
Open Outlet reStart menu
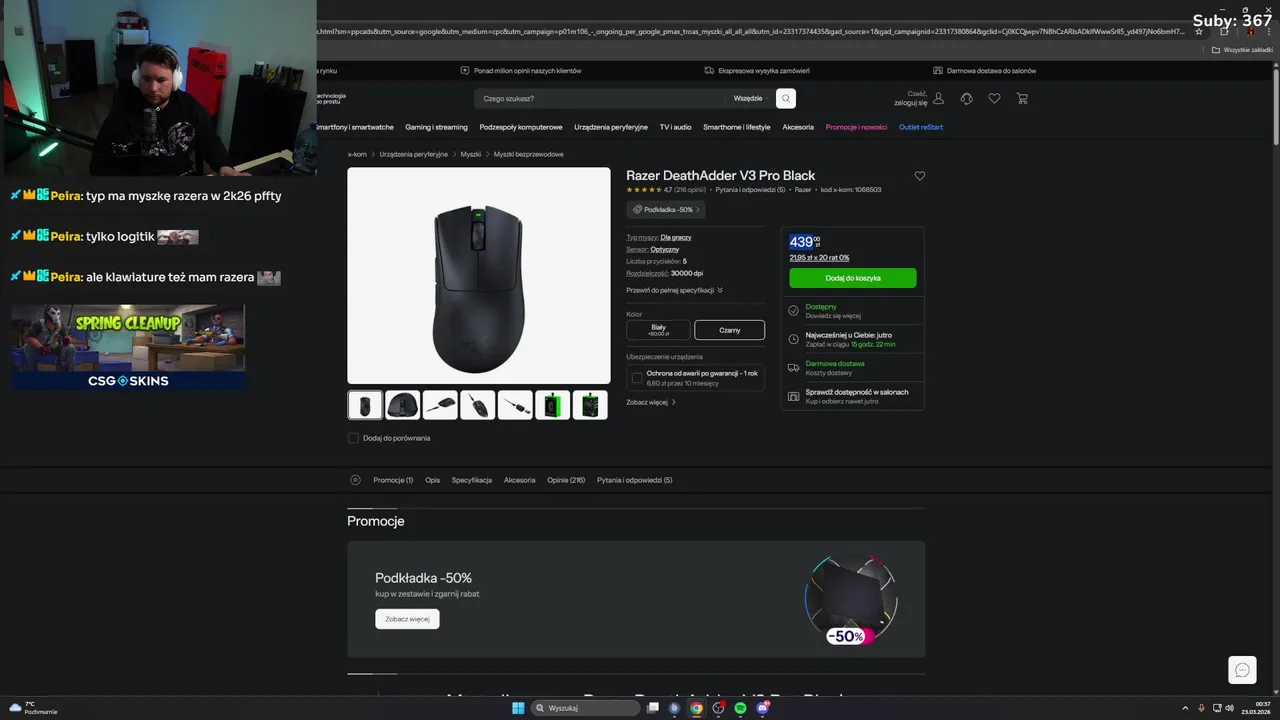(921, 127)
